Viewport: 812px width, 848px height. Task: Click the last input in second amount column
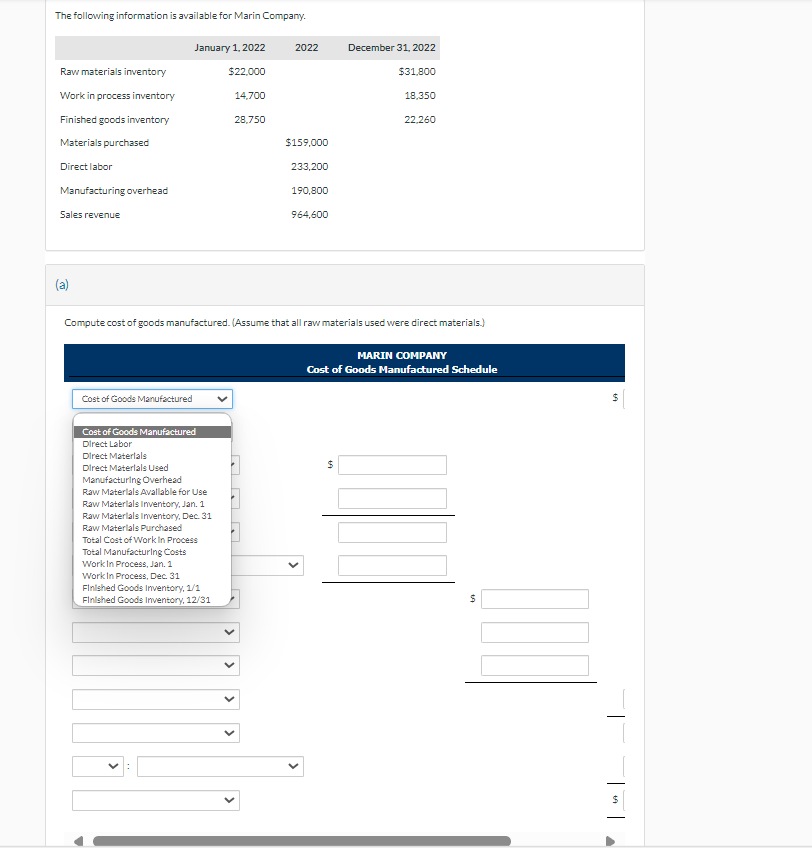pyautogui.click(x=534, y=666)
